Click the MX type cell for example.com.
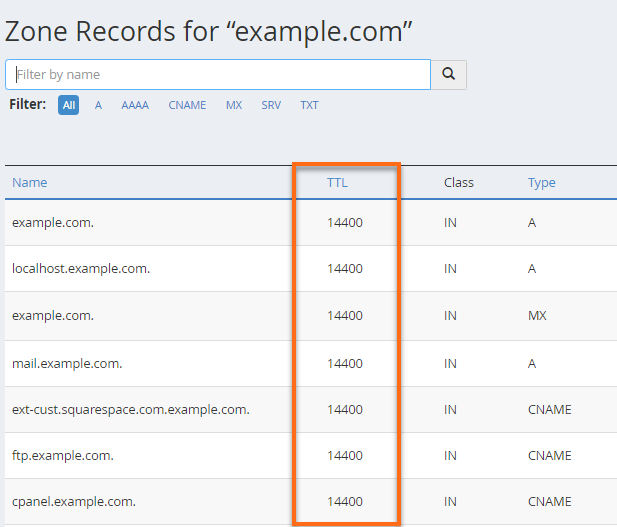 coord(538,315)
